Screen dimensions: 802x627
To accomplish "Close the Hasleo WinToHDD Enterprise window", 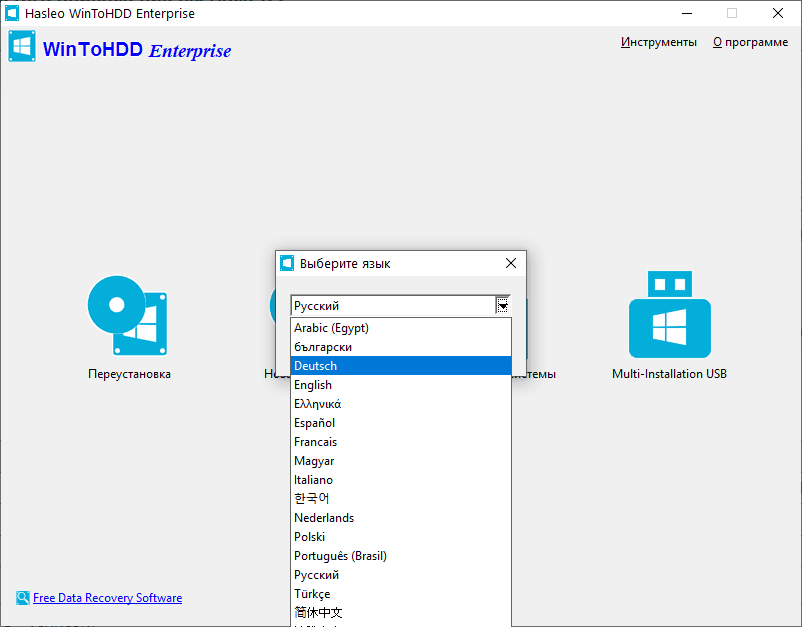I will (778, 13).
